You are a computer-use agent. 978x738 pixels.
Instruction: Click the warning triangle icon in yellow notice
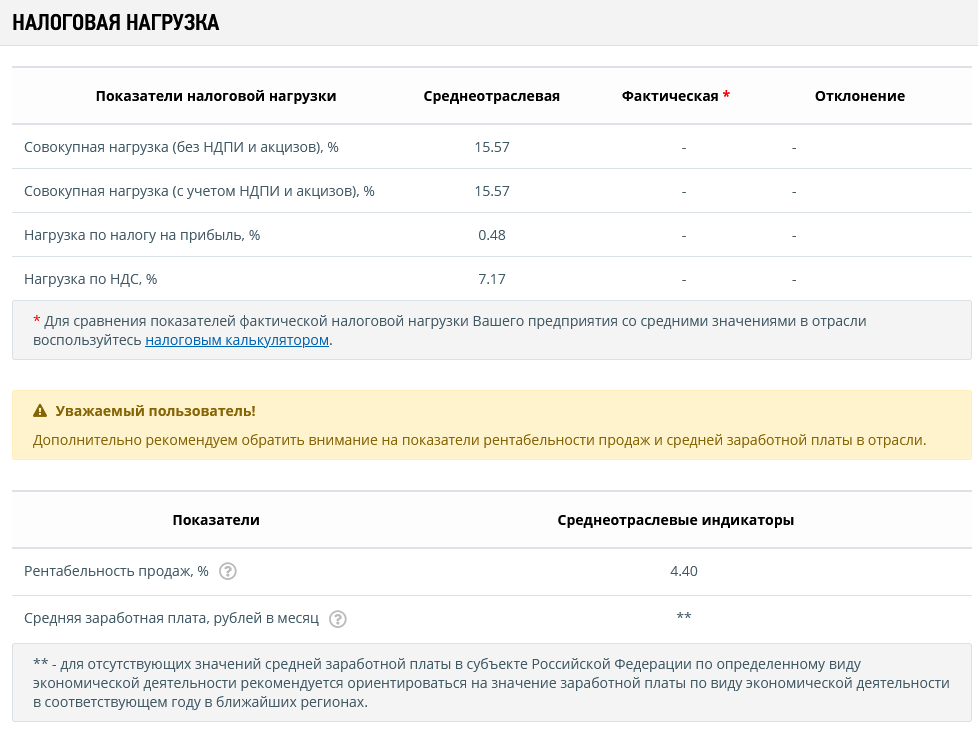click(40, 410)
